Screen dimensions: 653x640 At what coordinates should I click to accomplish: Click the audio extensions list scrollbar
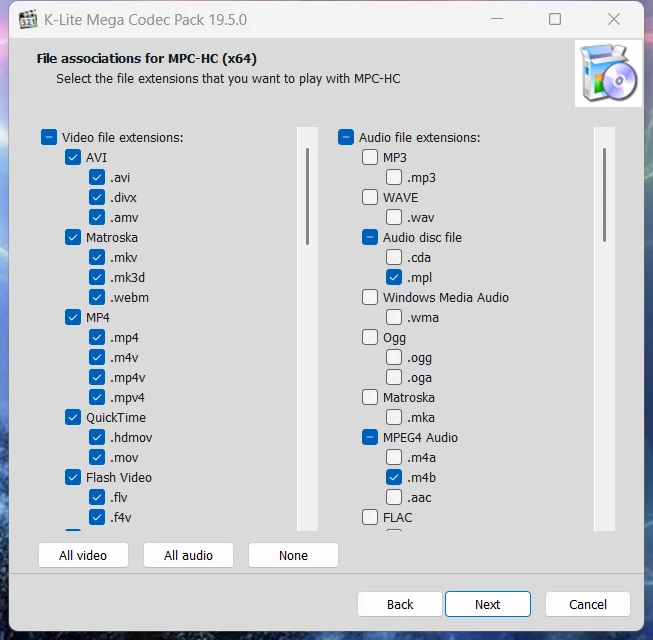click(x=604, y=196)
